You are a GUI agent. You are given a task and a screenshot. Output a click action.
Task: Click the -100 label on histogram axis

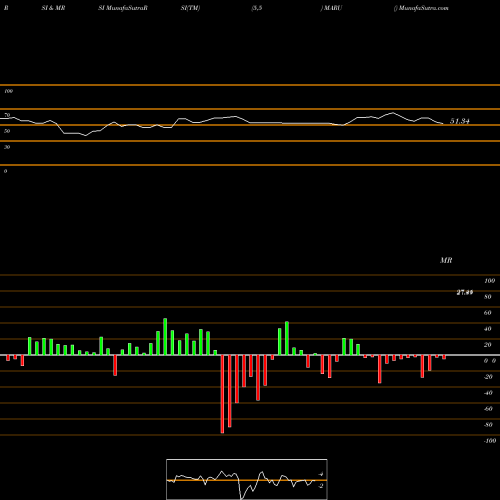tap(490, 441)
